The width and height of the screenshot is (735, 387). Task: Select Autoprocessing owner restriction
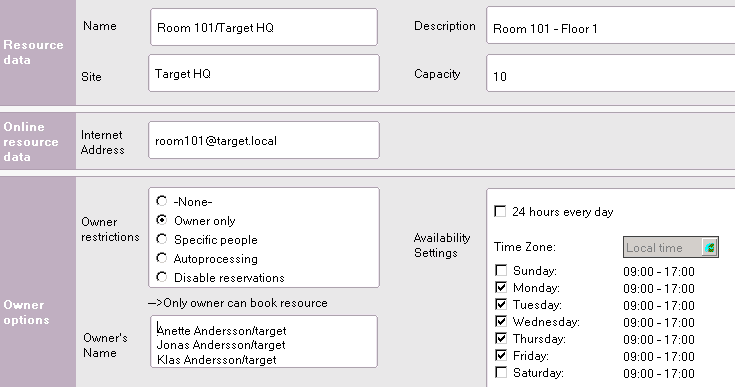162,258
